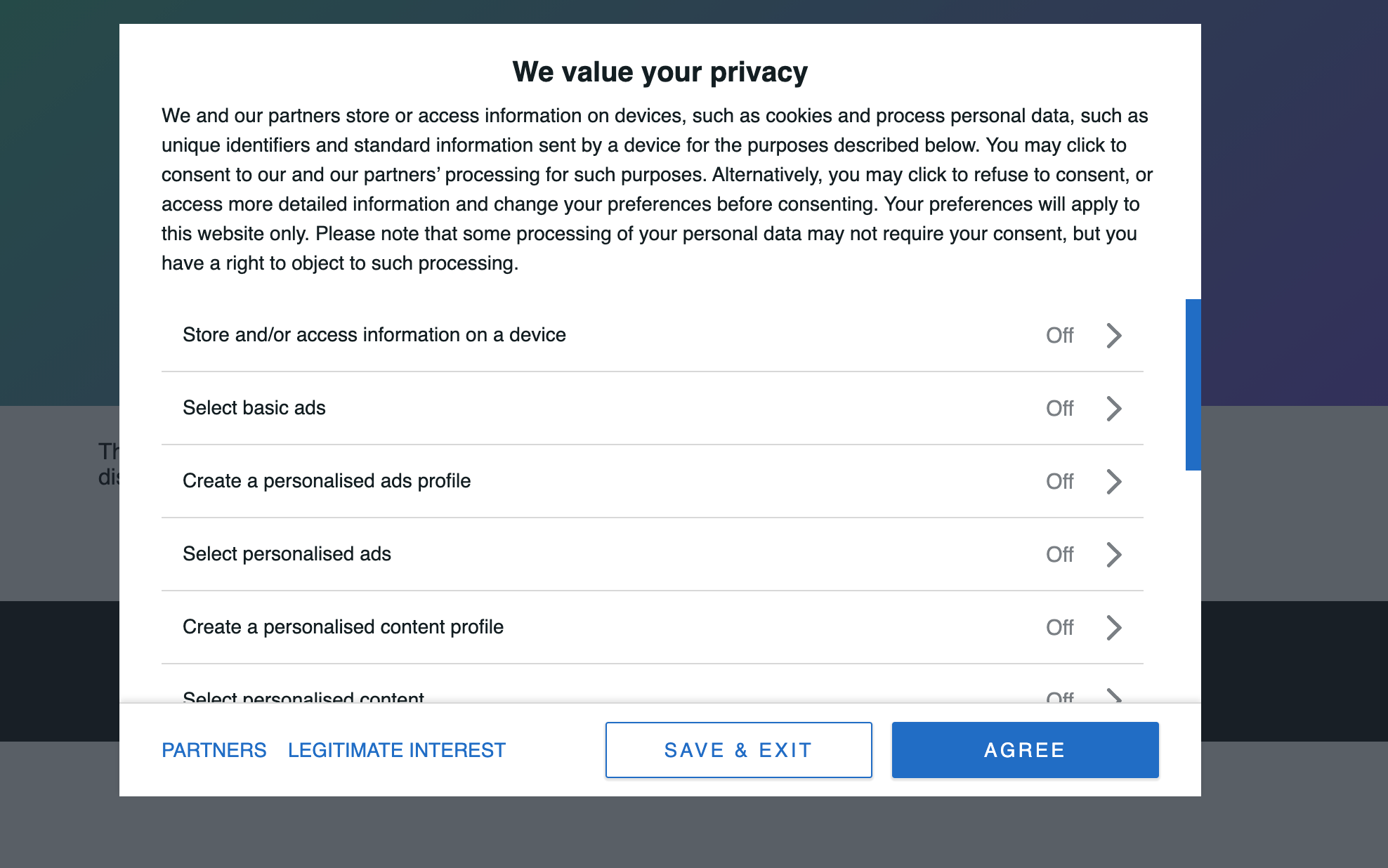Click chevron next to Select personalised ads
Image resolution: width=1388 pixels, height=868 pixels.
[x=1113, y=555]
